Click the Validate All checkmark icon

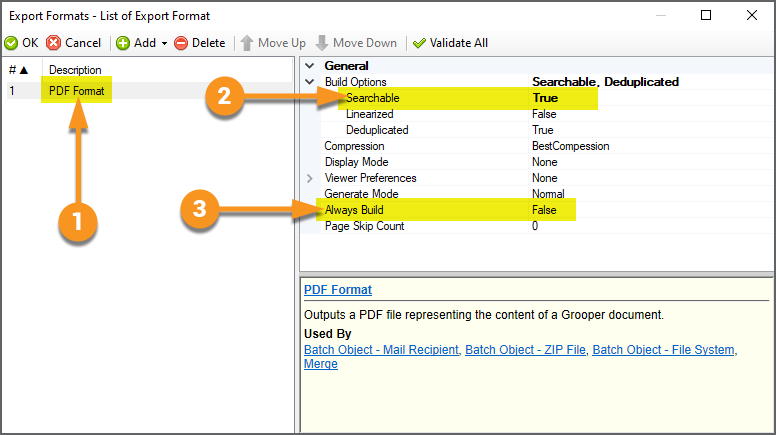(419, 43)
